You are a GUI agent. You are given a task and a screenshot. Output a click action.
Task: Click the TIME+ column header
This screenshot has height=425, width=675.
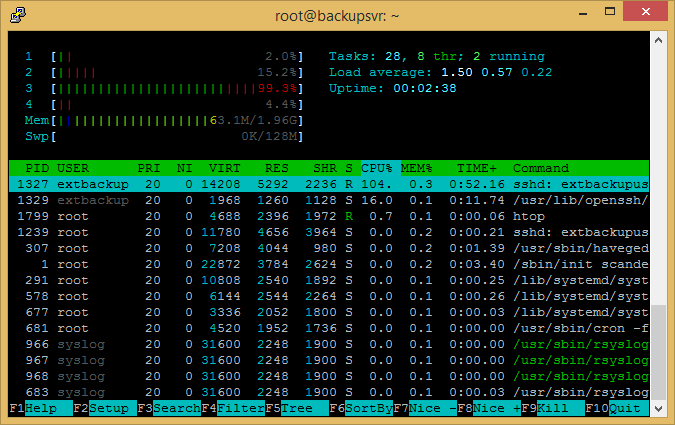pos(476,168)
